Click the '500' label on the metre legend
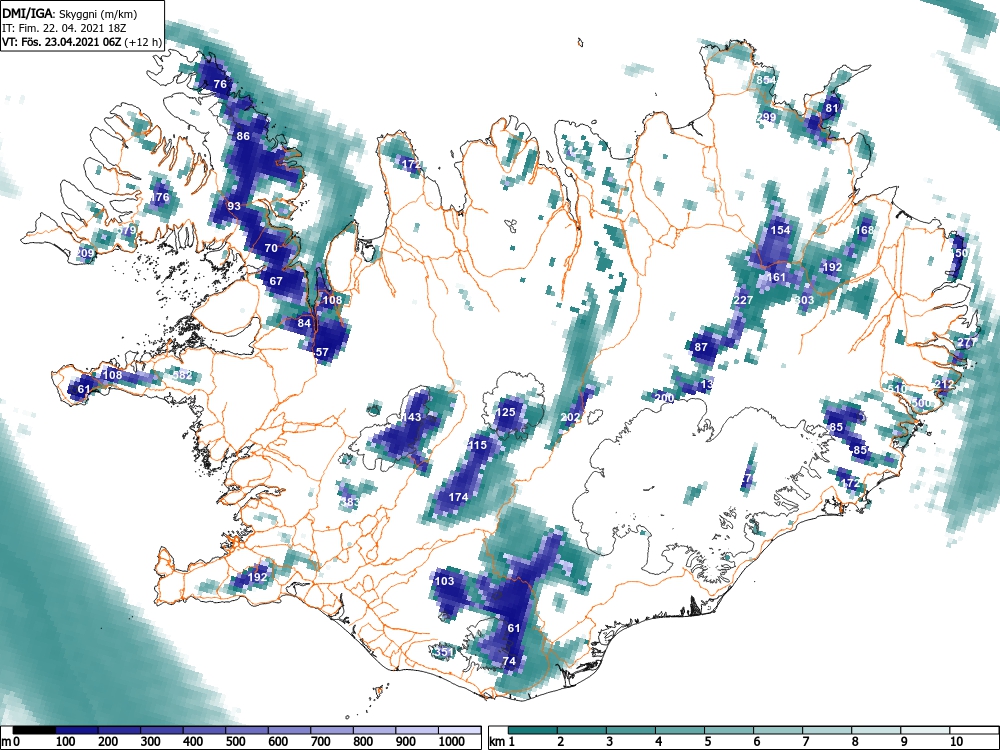The width and height of the screenshot is (1000, 750). pyautogui.click(x=235, y=741)
